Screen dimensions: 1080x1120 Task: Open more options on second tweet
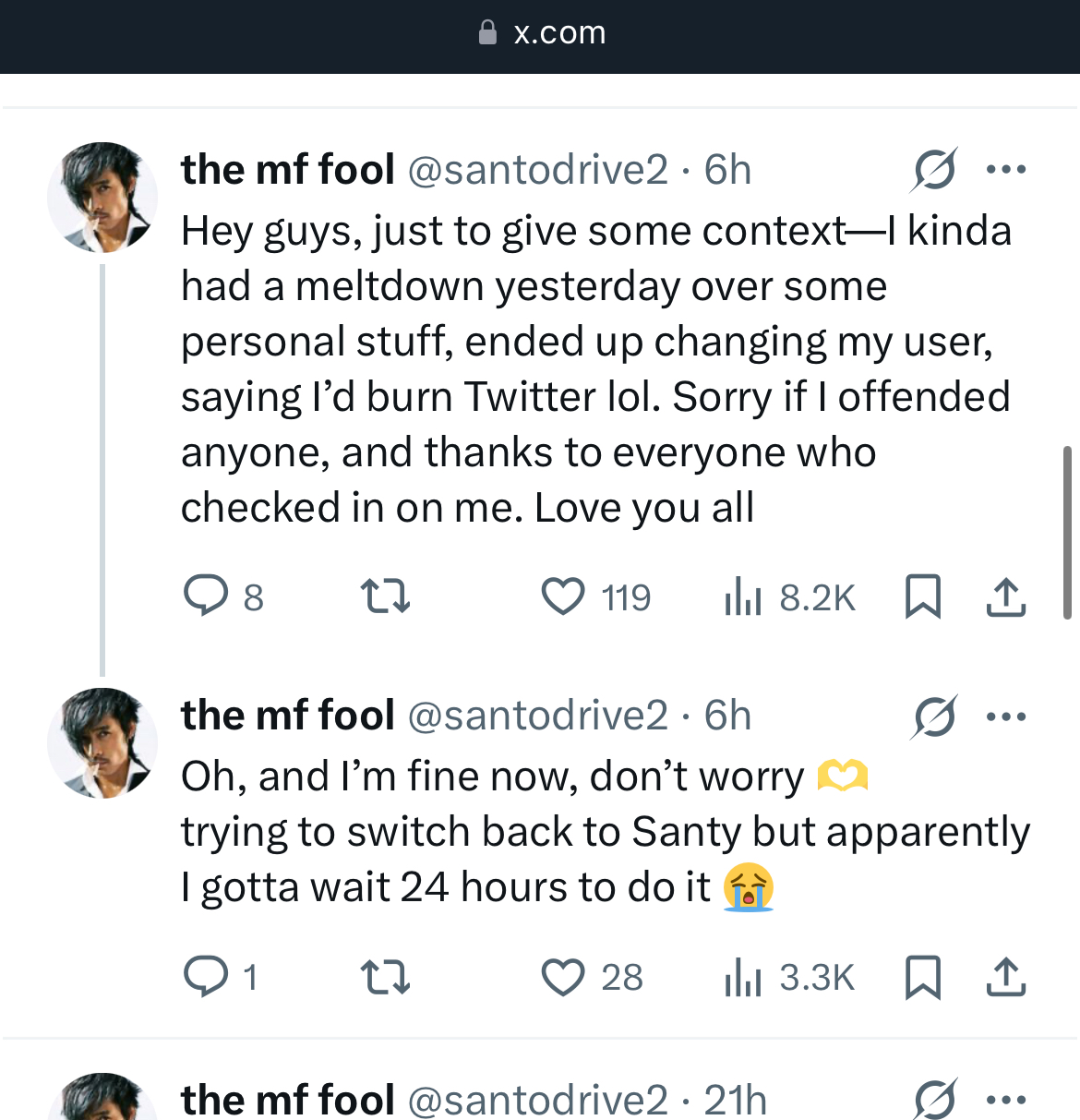click(1006, 717)
